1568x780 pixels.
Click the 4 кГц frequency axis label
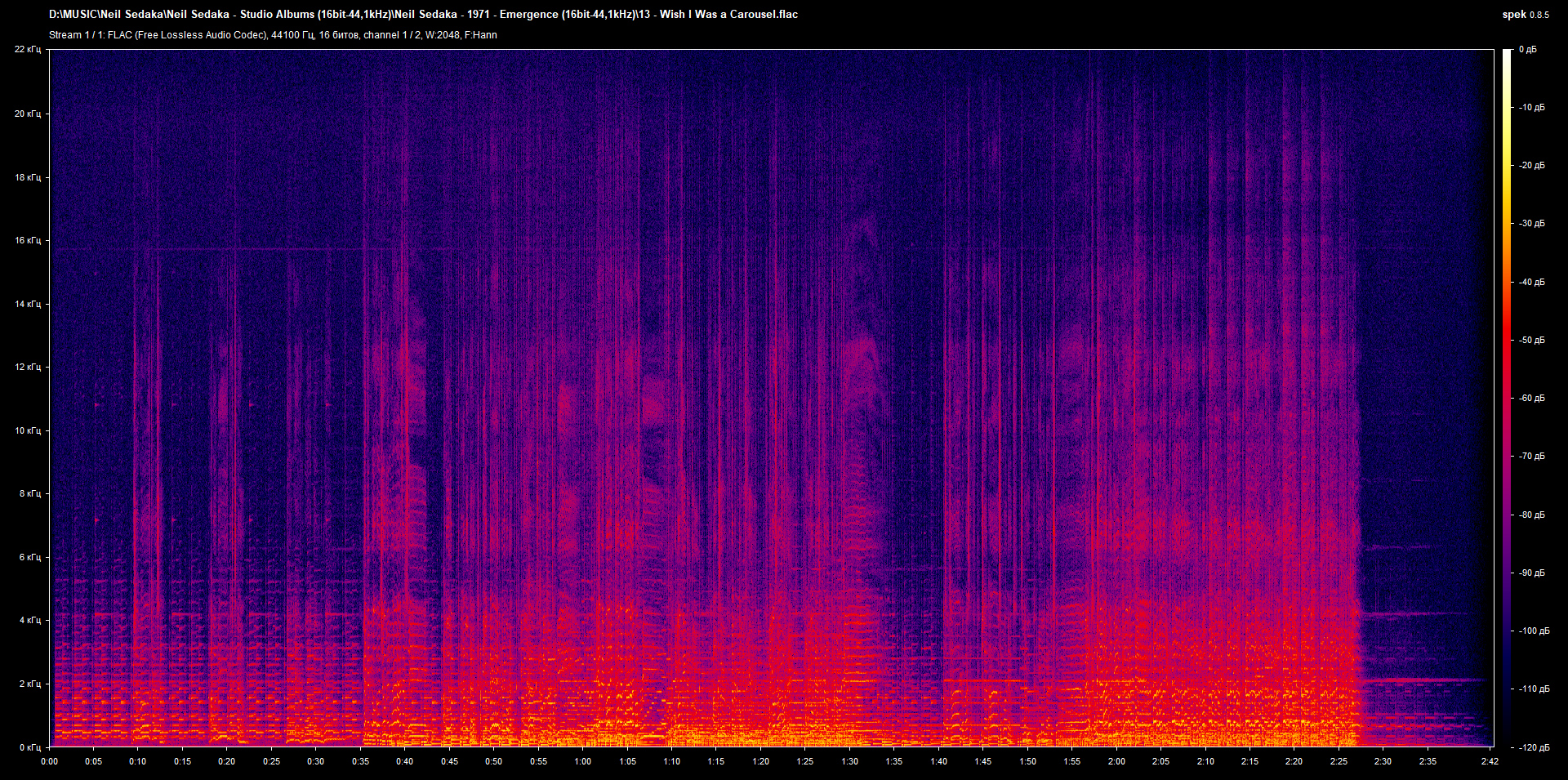pos(29,620)
